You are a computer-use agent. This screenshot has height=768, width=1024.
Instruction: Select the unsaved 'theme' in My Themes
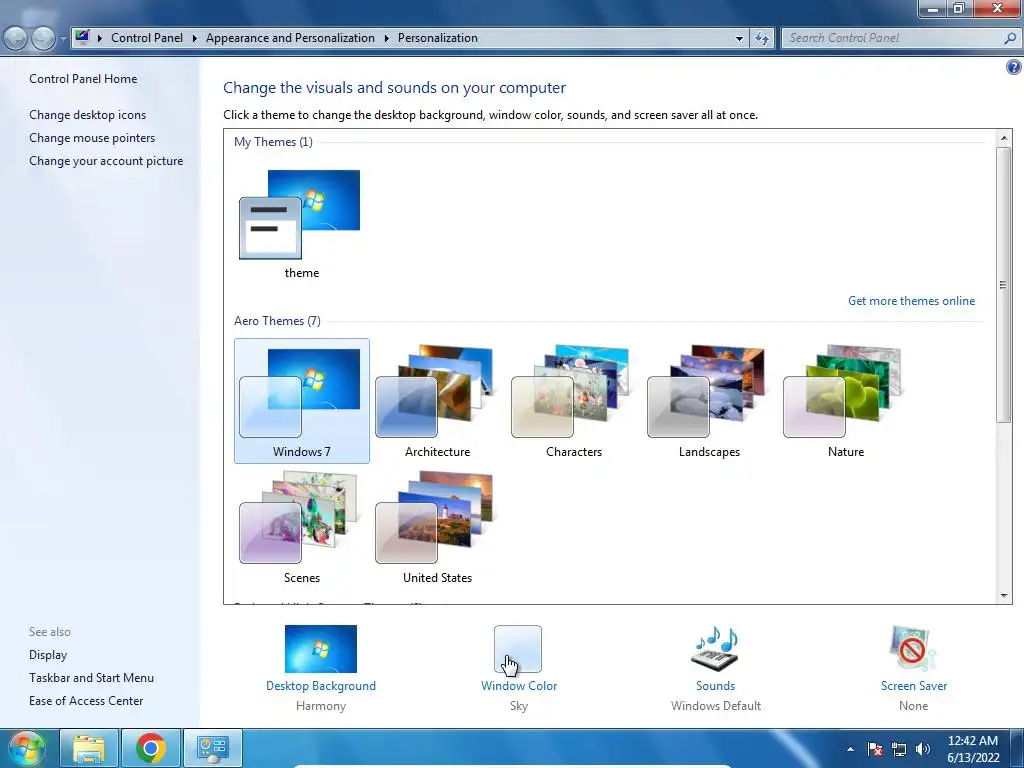pos(302,223)
